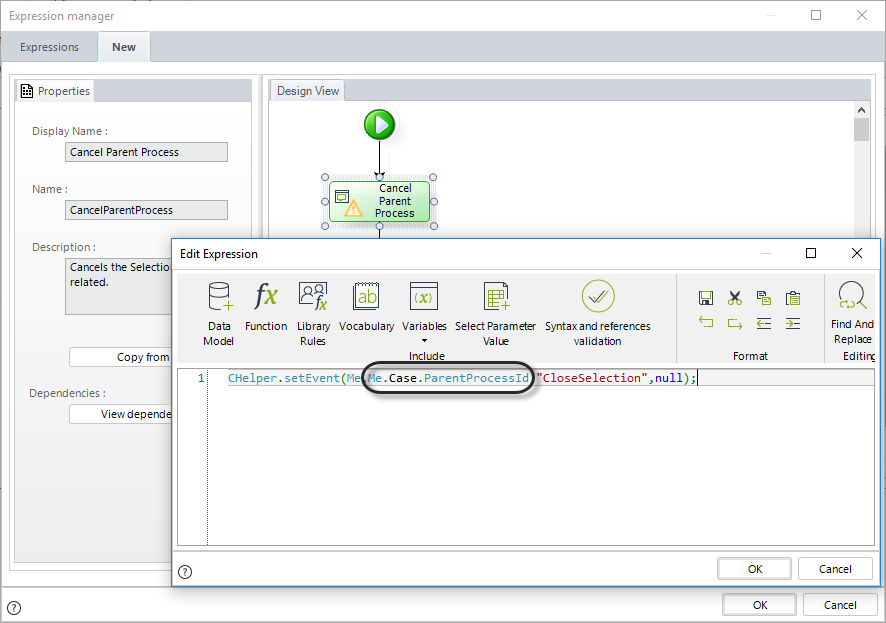Select the green Start node
Image resolution: width=886 pixels, height=623 pixels.
tap(379, 124)
